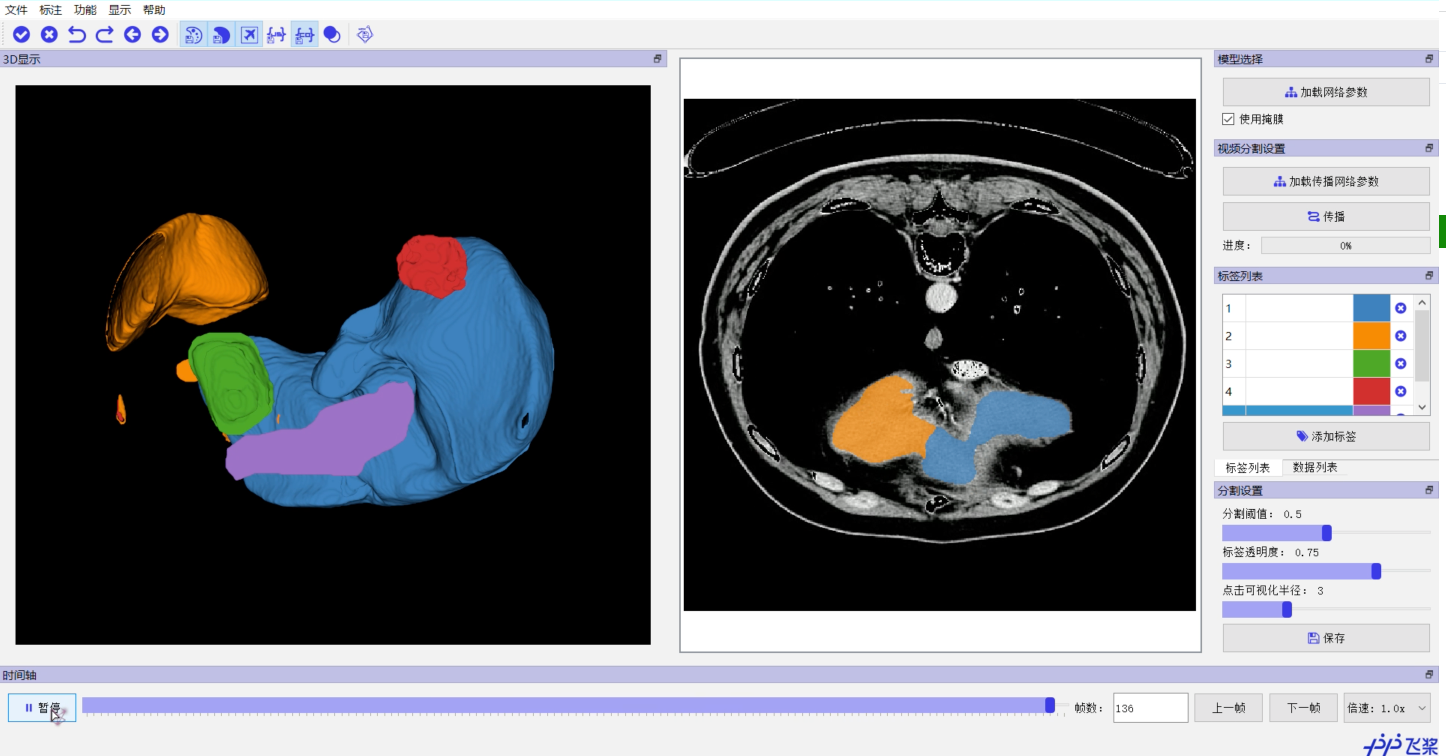
Task: Delete label 4 with its X icon
Action: click(1400, 391)
